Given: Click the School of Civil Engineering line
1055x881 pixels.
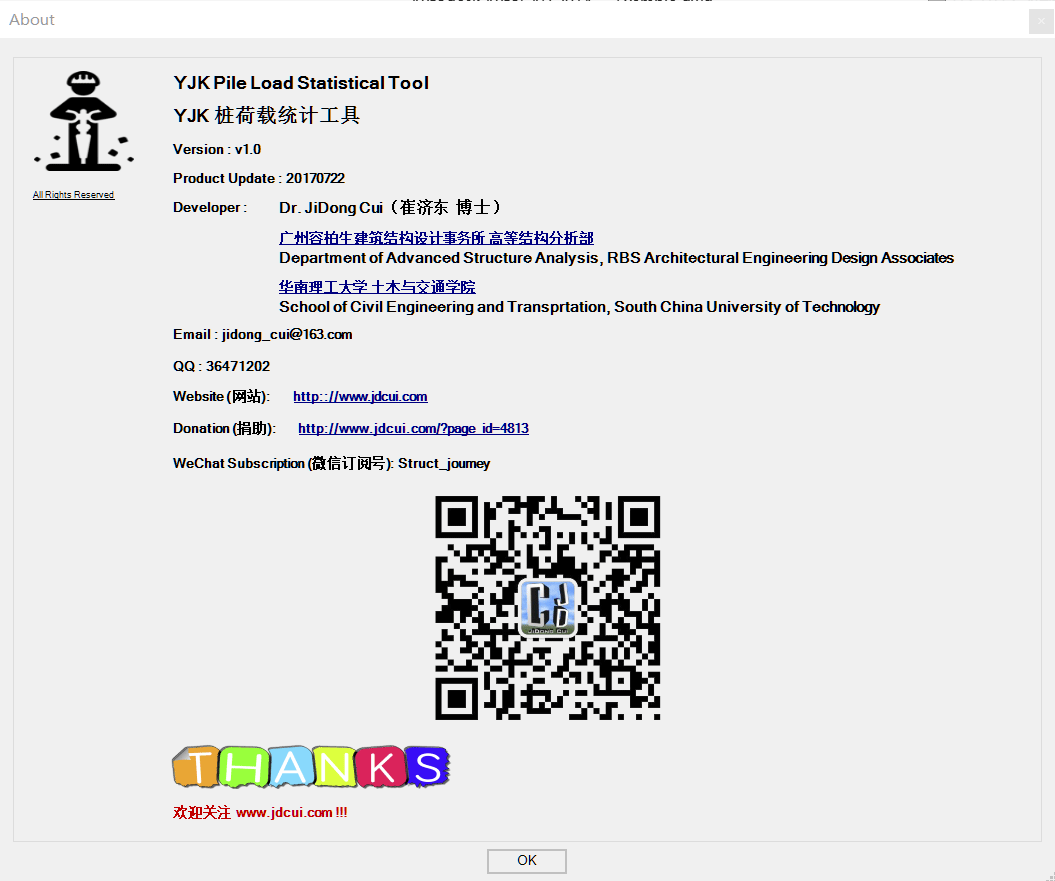Looking at the screenshot, I should [579, 307].
